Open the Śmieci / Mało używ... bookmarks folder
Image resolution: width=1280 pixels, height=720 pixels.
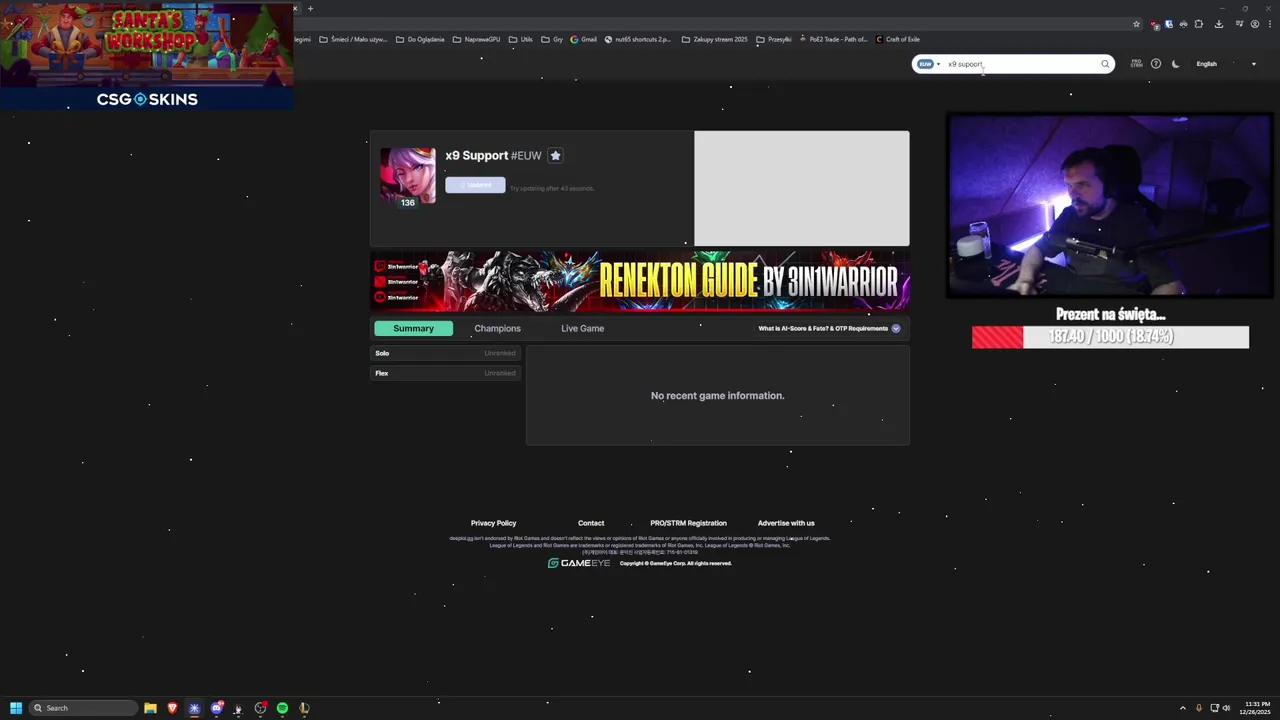pyautogui.click(x=353, y=39)
